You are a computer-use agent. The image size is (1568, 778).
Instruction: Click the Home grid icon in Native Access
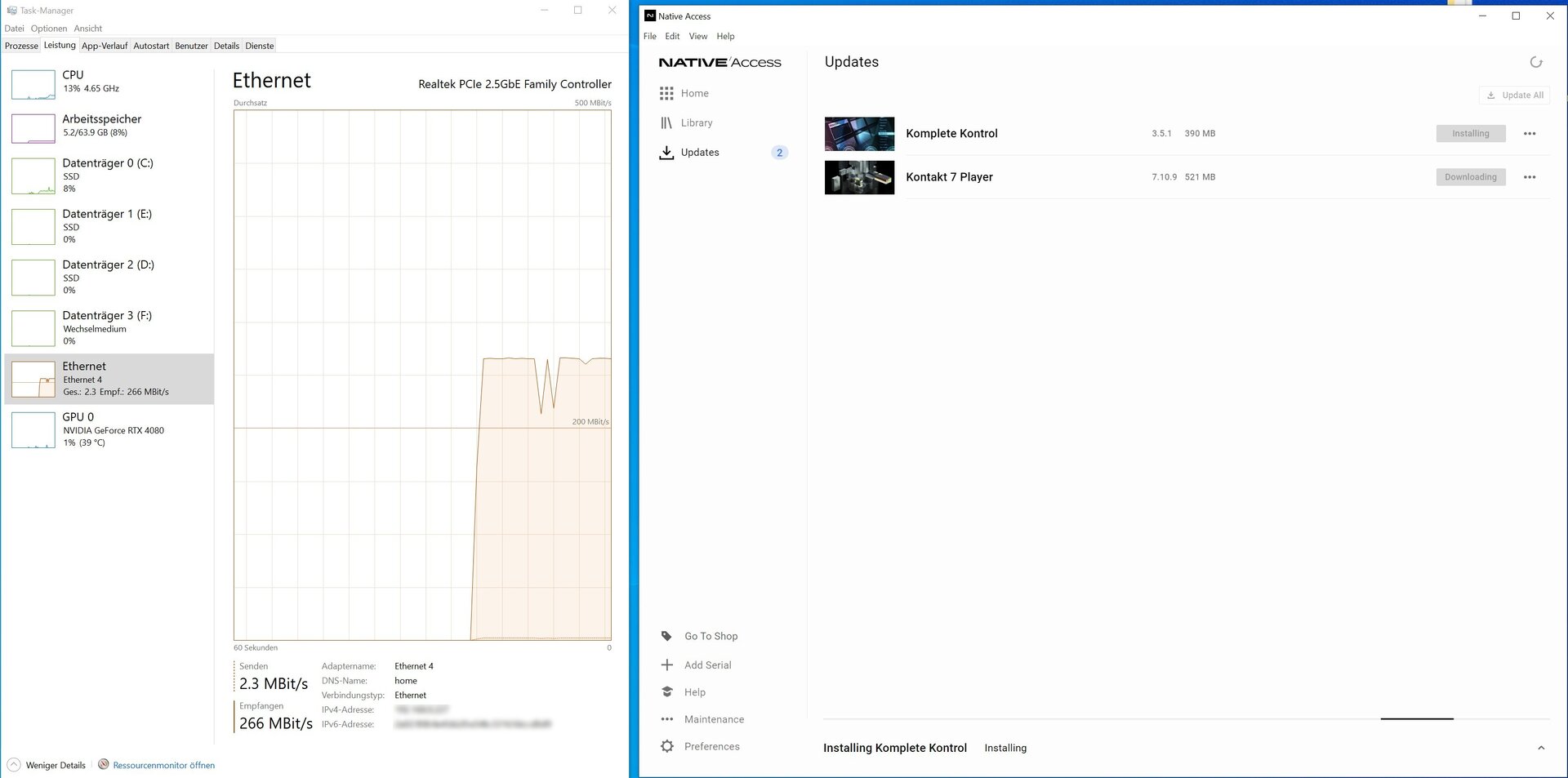pyautogui.click(x=666, y=94)
